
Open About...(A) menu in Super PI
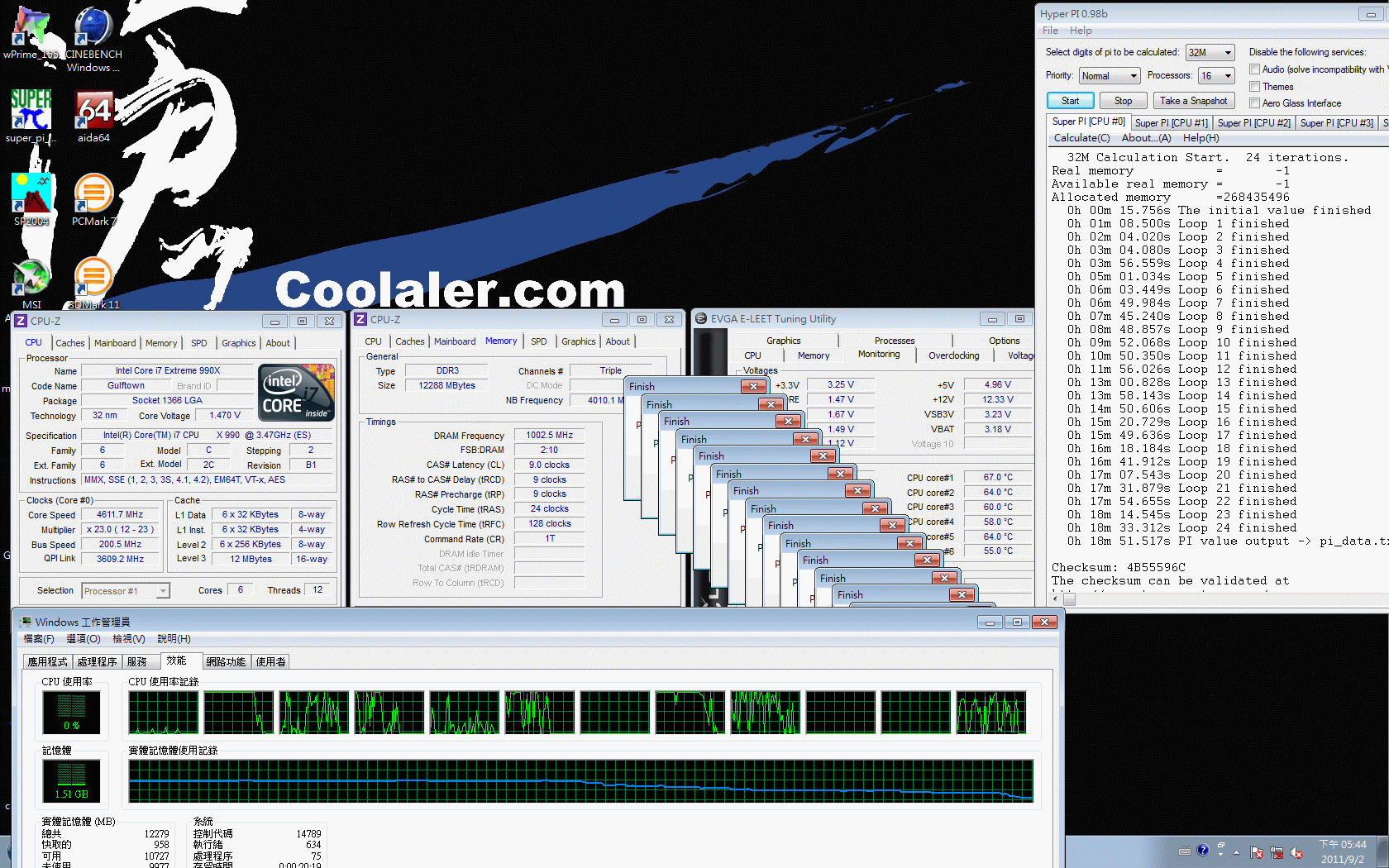(1146, 138)
